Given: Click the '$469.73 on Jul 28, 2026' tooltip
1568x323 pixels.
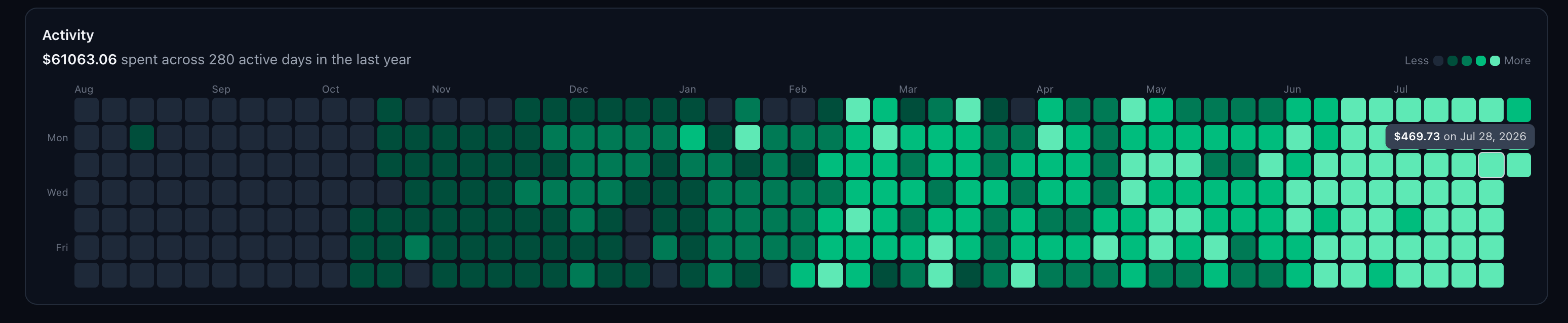Looking at the screenshot, I should [1460, 136].
